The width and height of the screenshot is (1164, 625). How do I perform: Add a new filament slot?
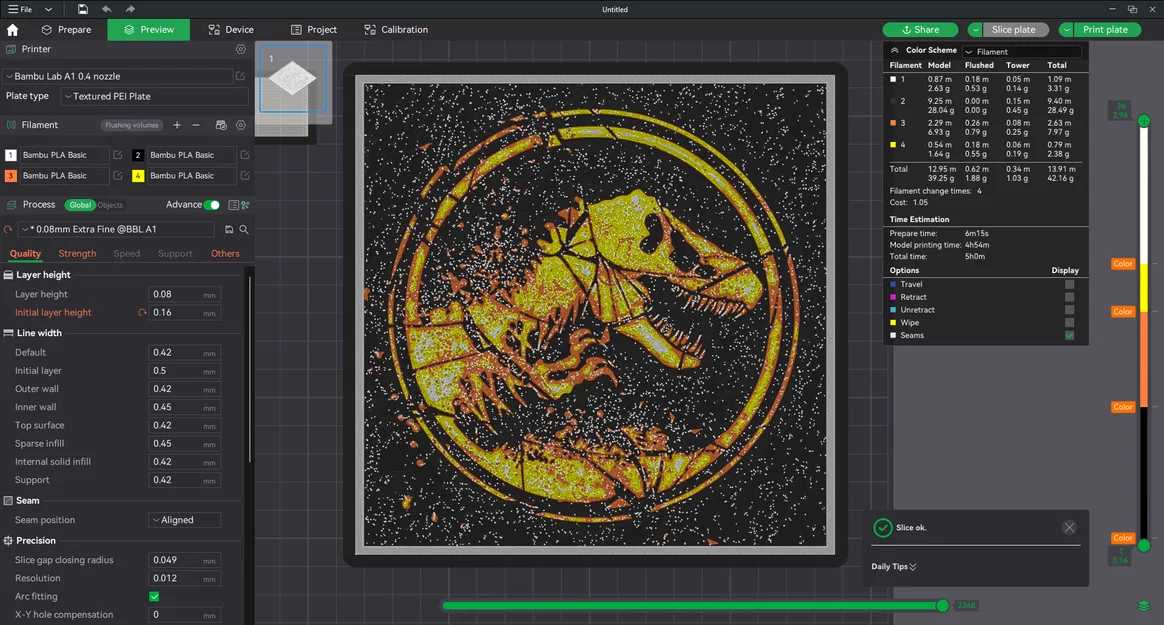(x=177, y=125)
